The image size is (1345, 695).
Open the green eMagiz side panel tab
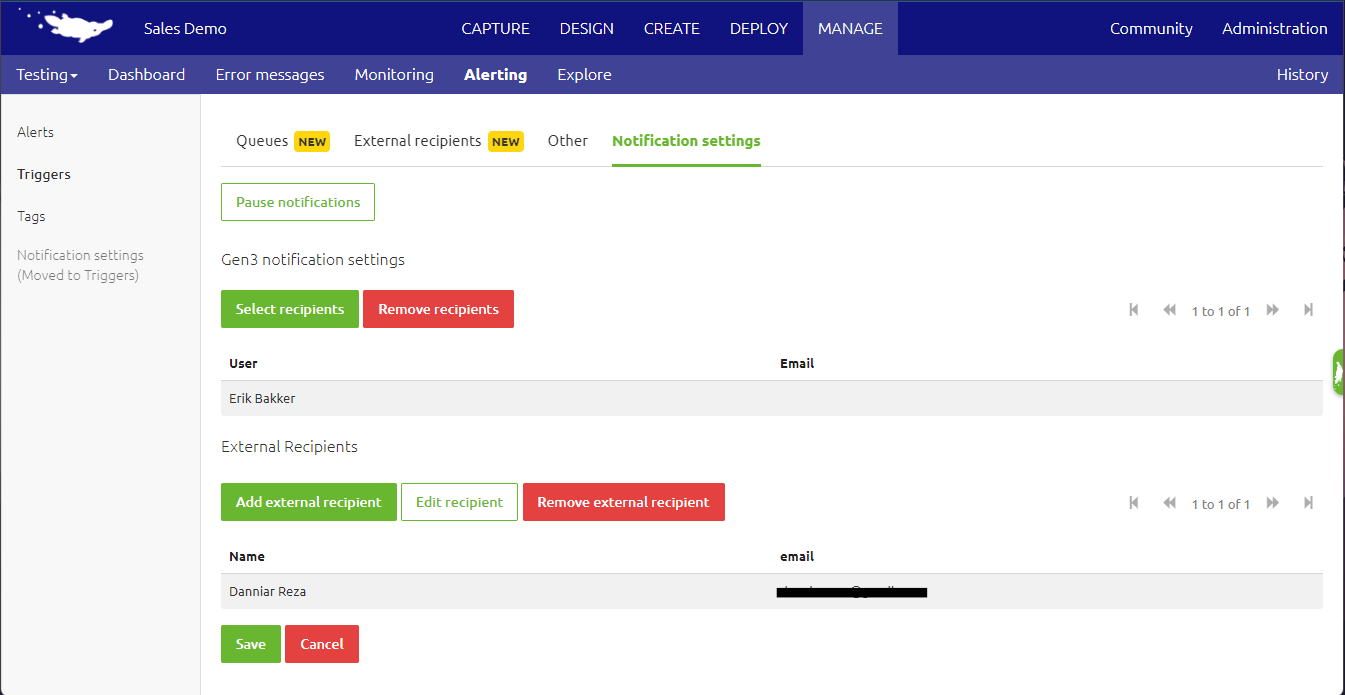1338,371
